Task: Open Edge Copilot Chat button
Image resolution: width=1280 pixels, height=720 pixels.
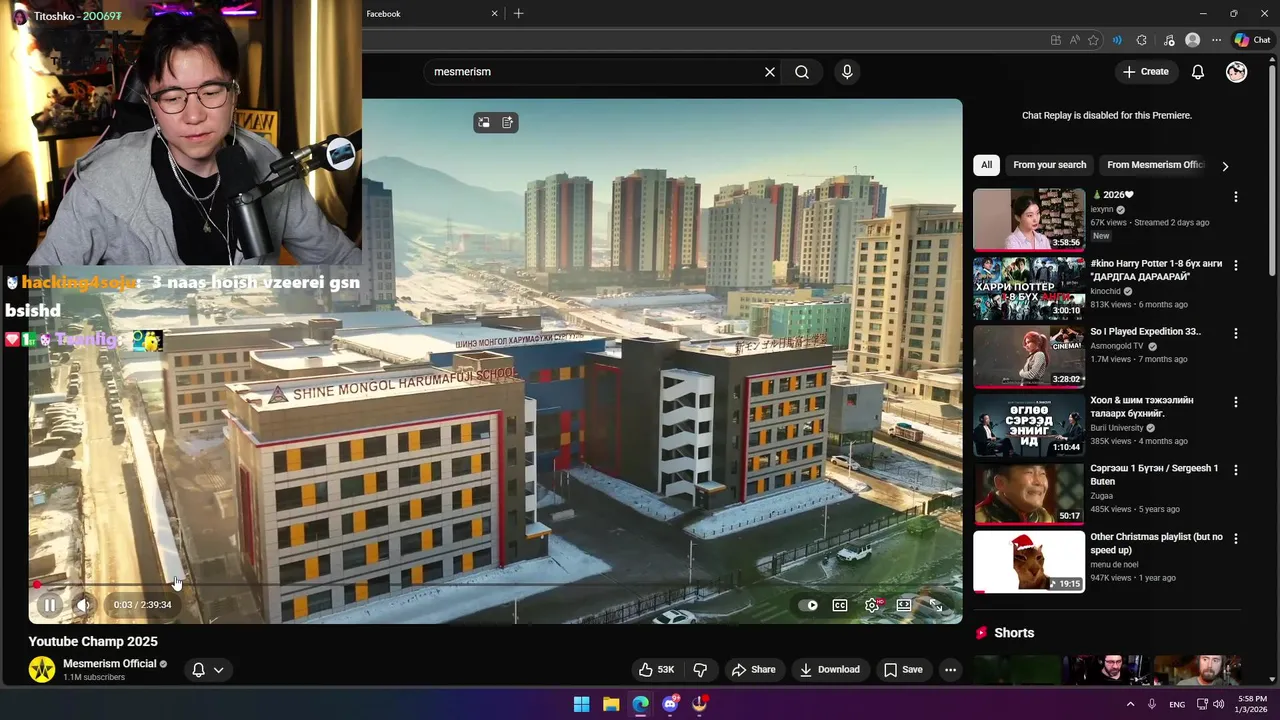Action: pyautogui.click(x=1252, y=40)
